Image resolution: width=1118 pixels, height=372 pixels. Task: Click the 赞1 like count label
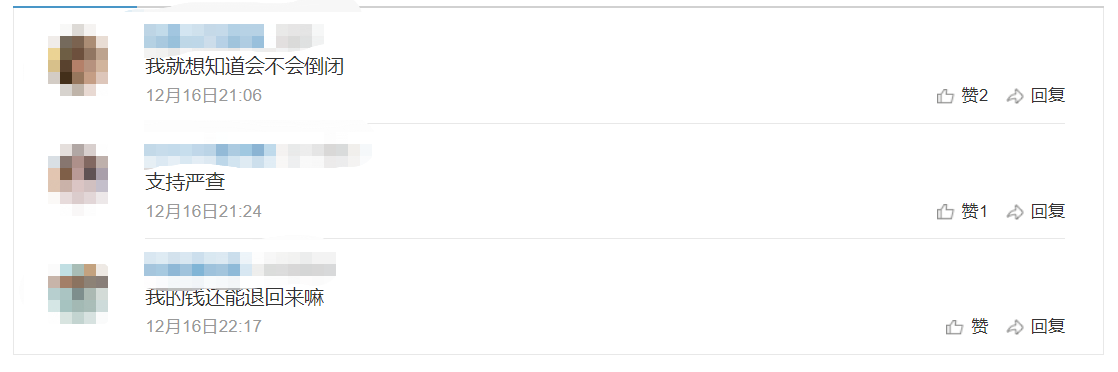(975, 211)
